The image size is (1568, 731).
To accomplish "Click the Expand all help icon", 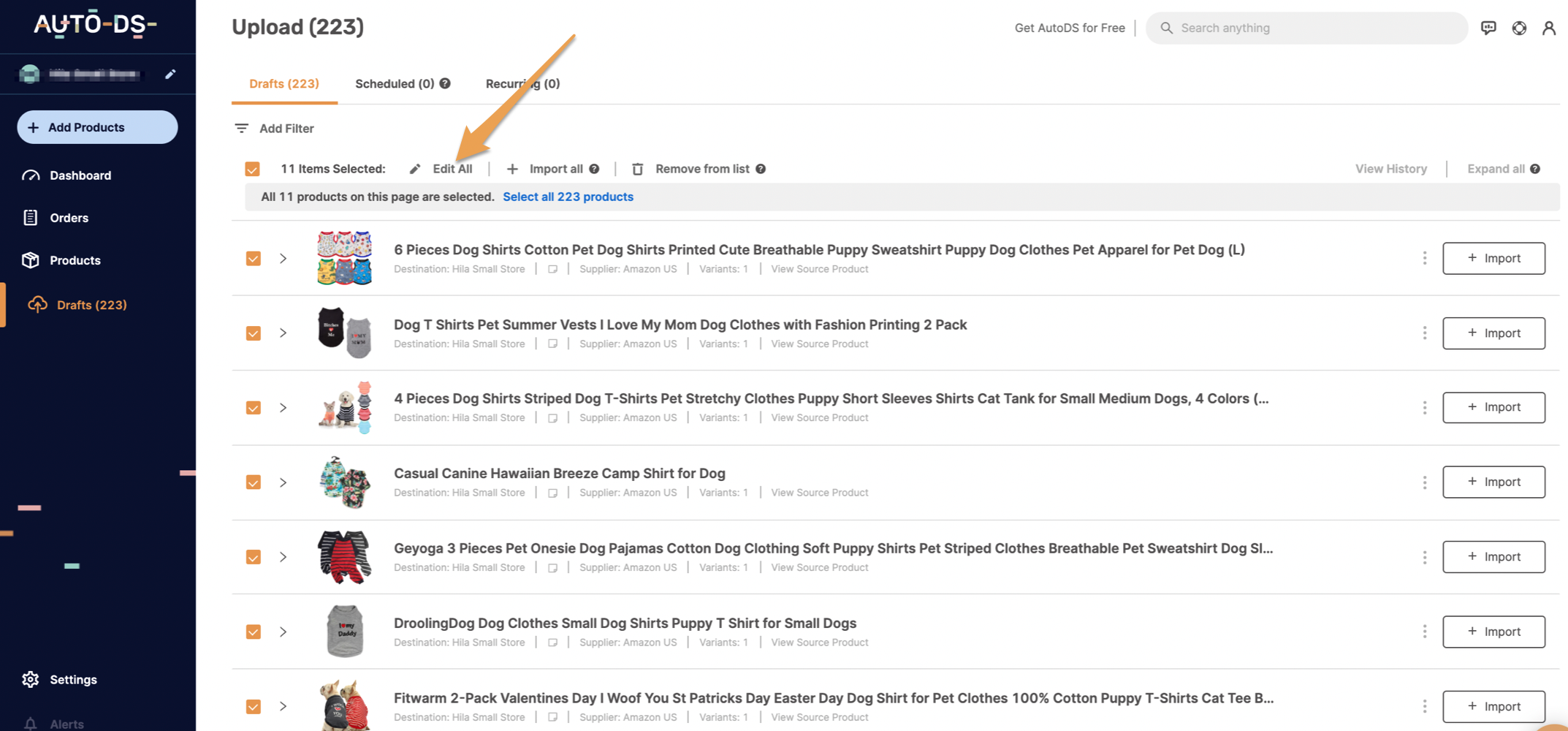I will [x=1535, y=169].
